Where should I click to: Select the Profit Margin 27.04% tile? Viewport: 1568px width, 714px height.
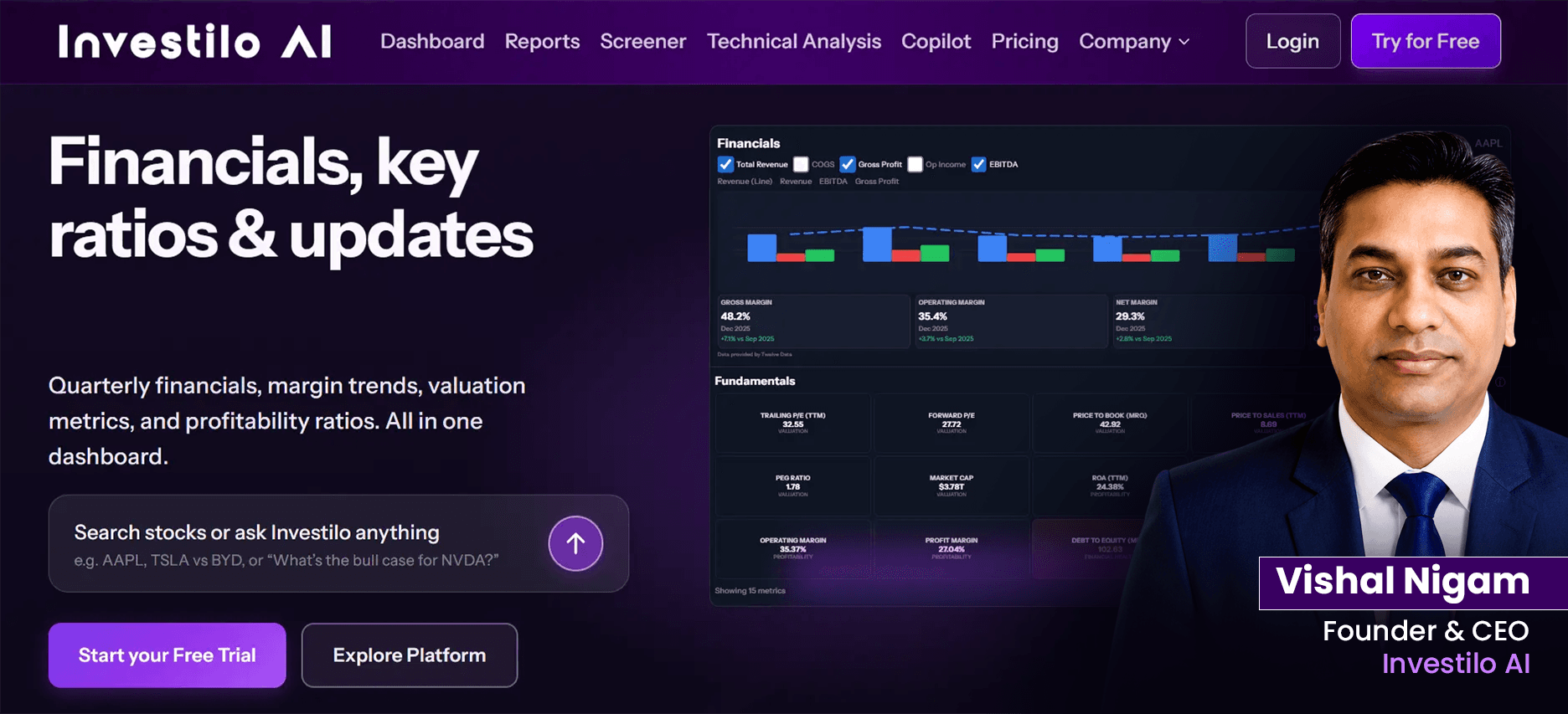(951, 549)
